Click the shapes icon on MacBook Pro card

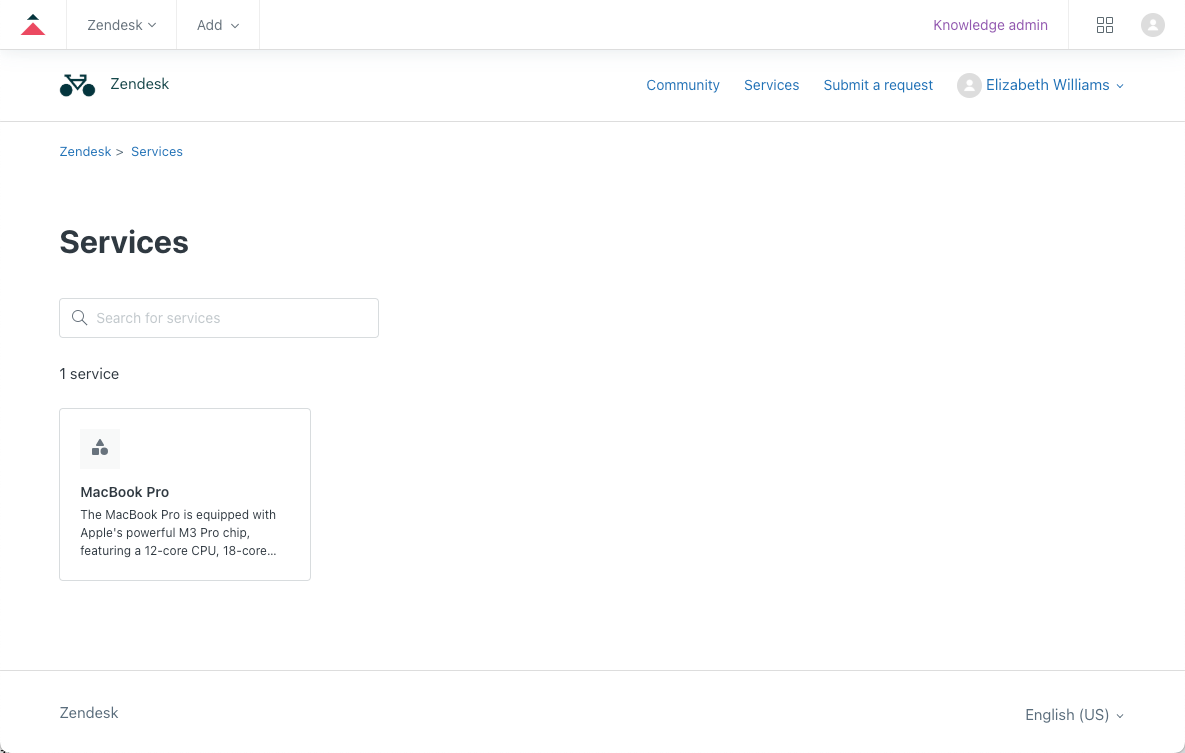click(x=100, y=448)
